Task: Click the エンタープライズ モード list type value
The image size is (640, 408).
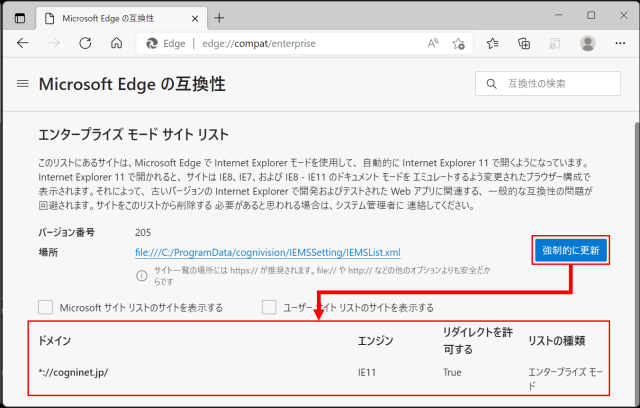Action: (x=565, y=379)
